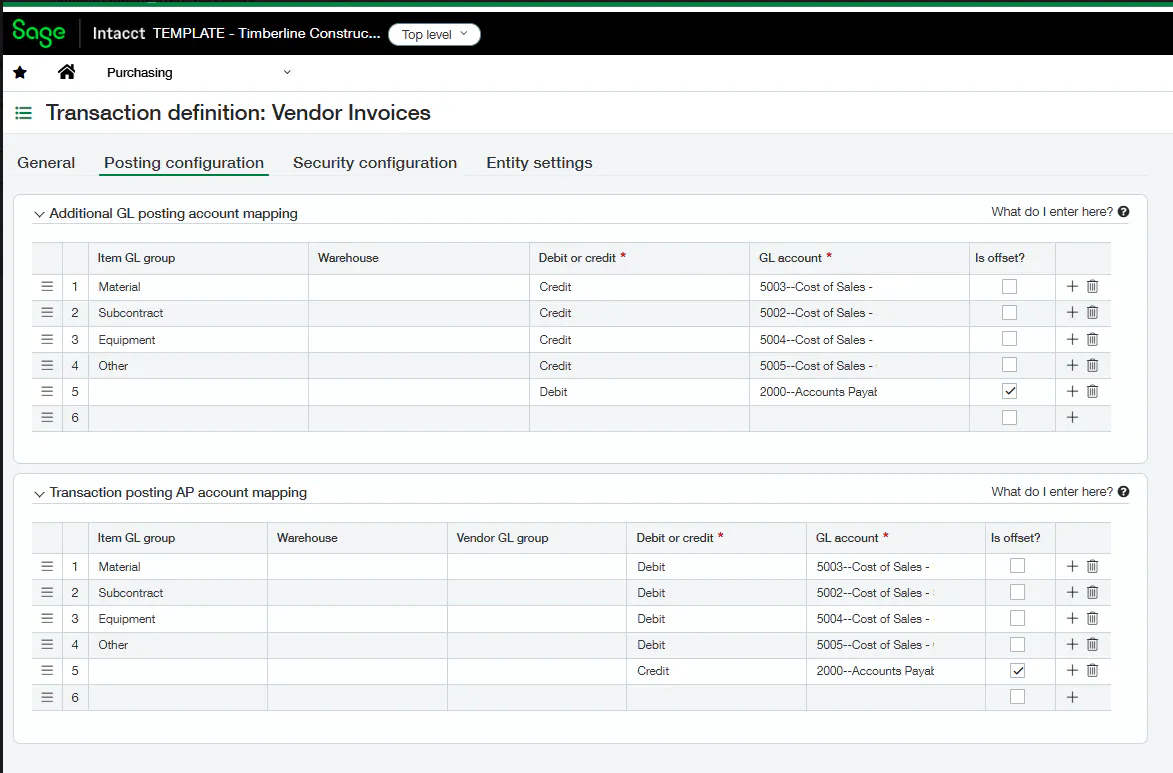This screenshot has height=773, width=1173.
Task: Toggle Is offset for Material in AP mapping
Action: tap(1017, 566)
